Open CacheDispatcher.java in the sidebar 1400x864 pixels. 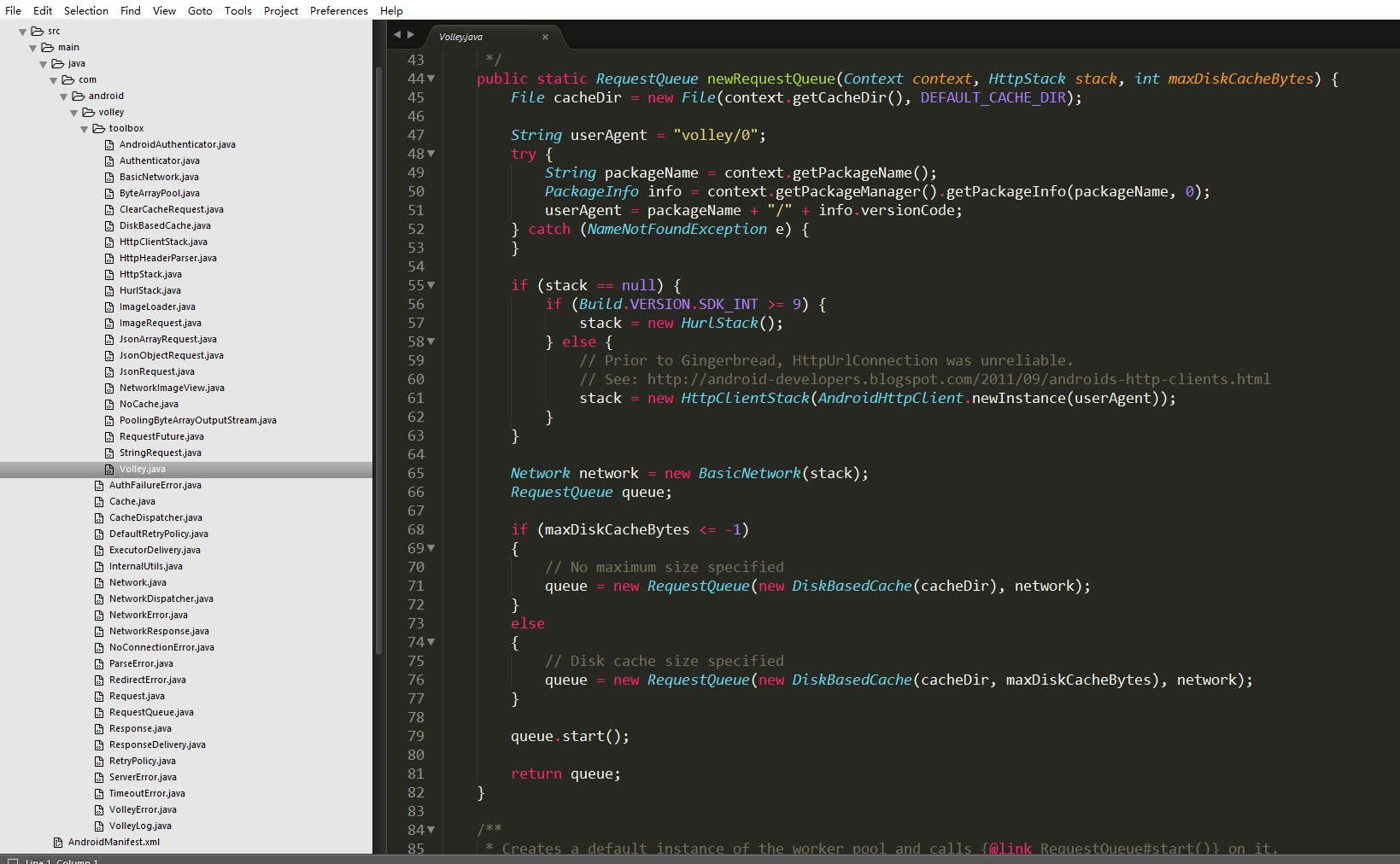(x=155, y=517)
